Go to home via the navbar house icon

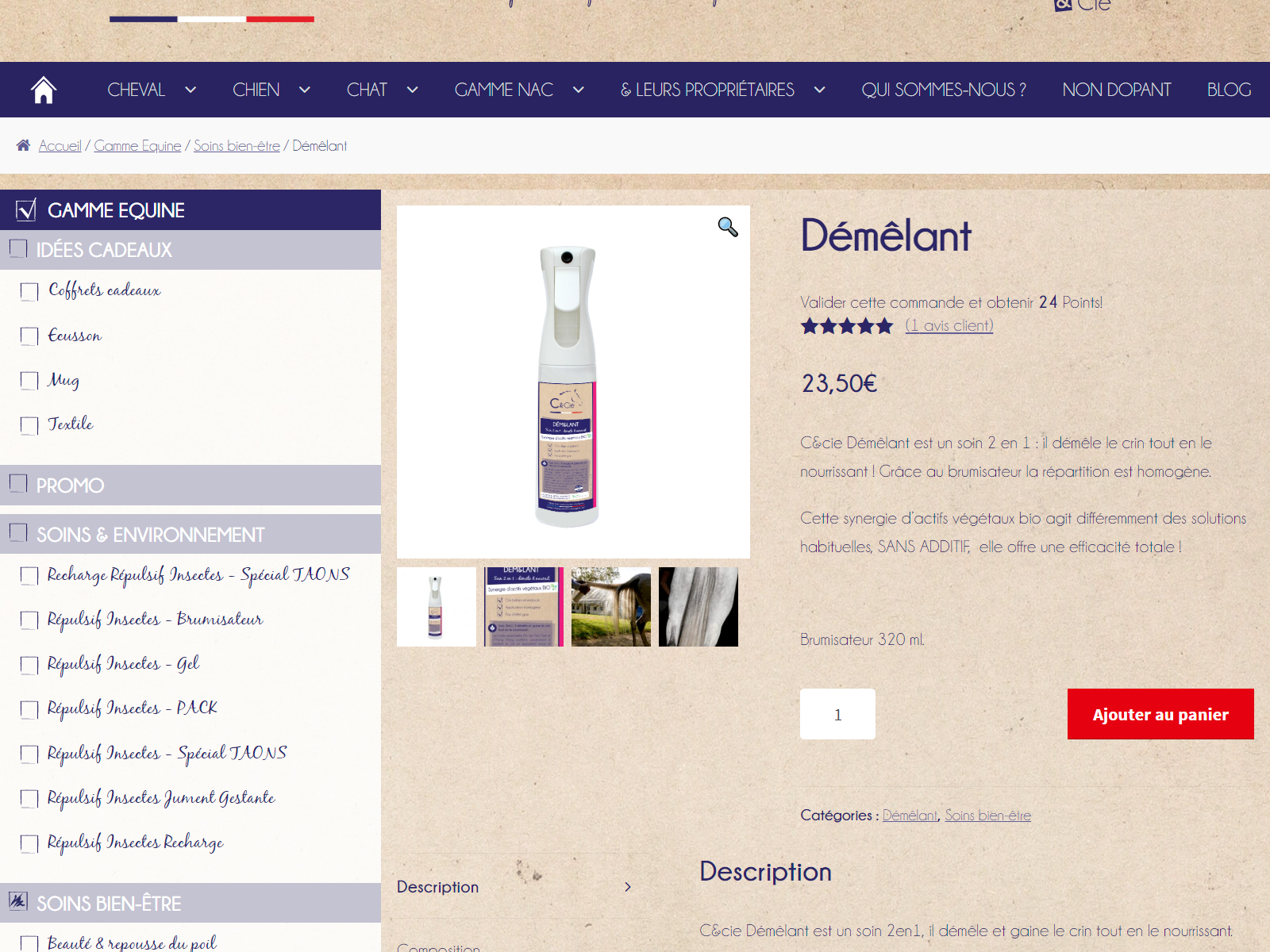pyautogui.click(x=44, y=90)
